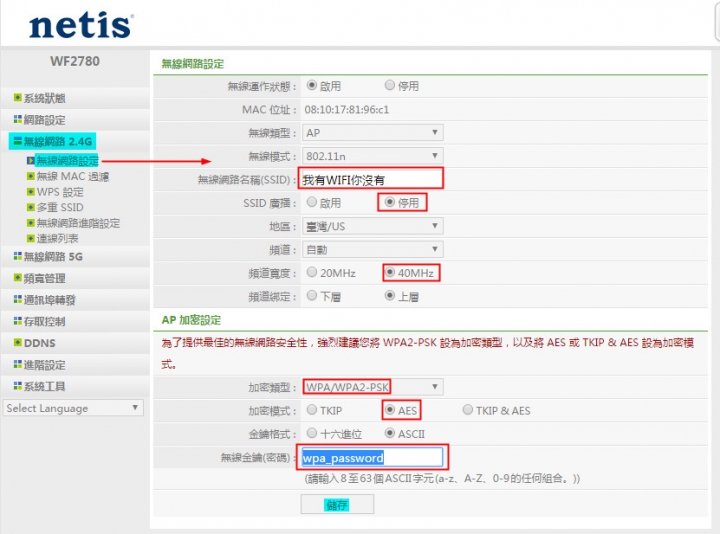Select wireless status 停用 radio
This screenshot has height=534, width=720.
(x=390, y=85)
